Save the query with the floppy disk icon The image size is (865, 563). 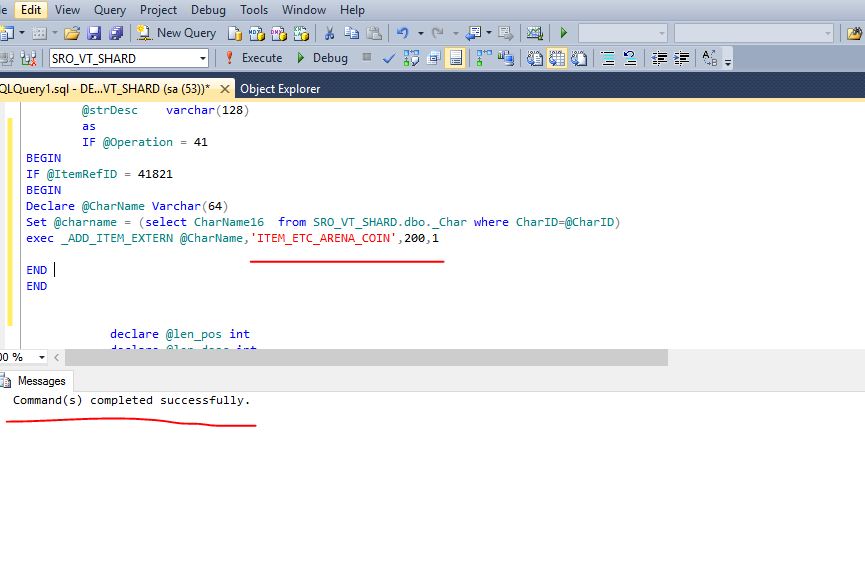point(95,33)
